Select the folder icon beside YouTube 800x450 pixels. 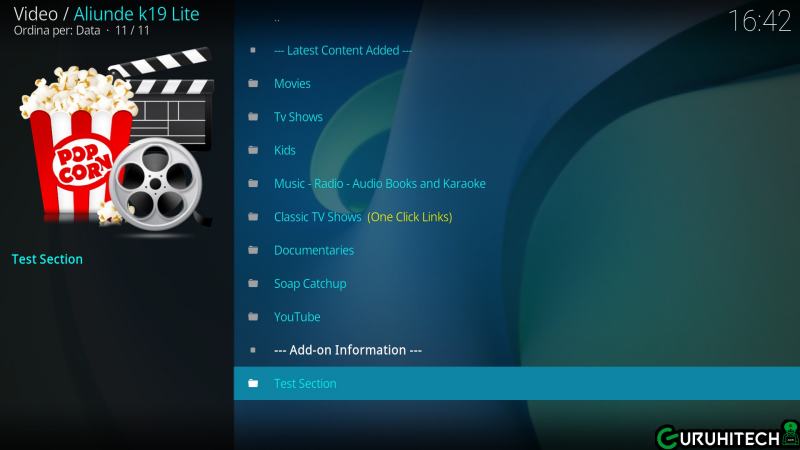click(x=253, y=317)
